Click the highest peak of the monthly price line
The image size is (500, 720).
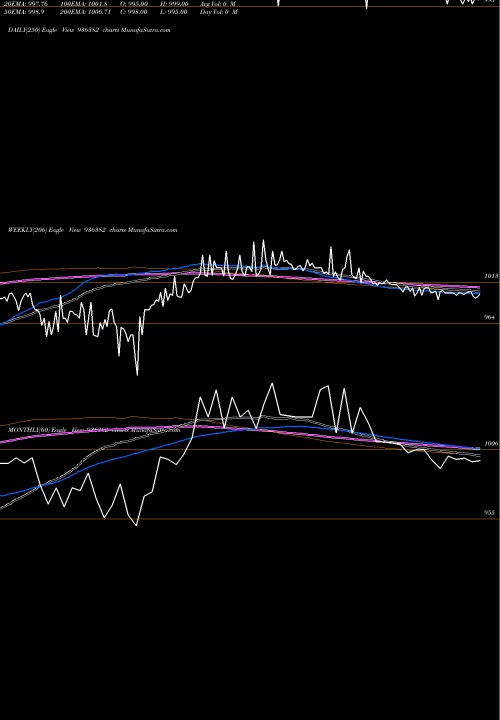pyautogui.click(x=272, y=384)
